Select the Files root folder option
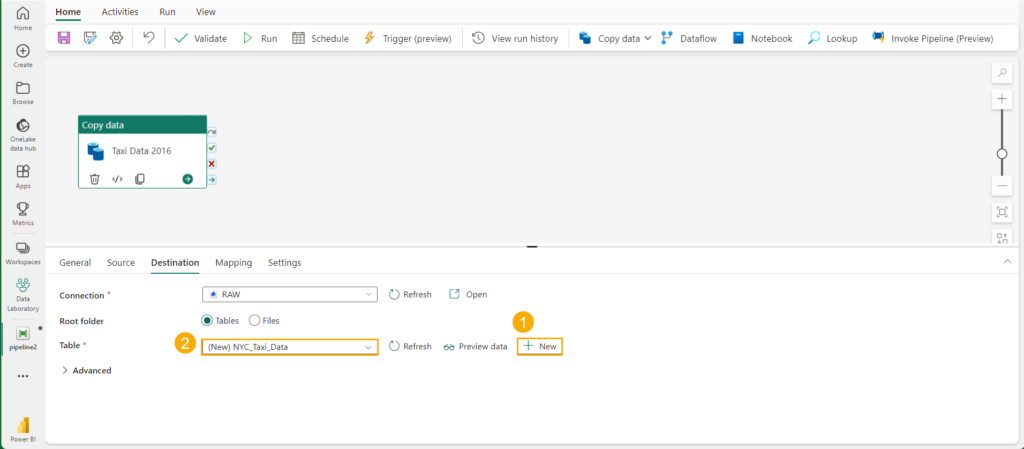 click(x=254, y=321)
